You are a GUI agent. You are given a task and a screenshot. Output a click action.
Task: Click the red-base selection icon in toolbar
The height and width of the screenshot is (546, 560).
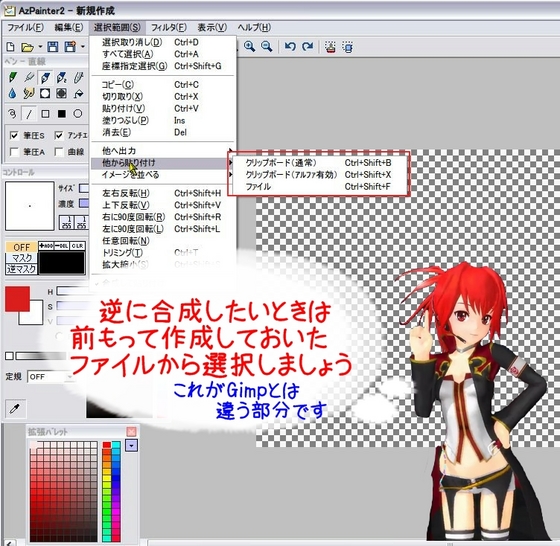[330, 47]
